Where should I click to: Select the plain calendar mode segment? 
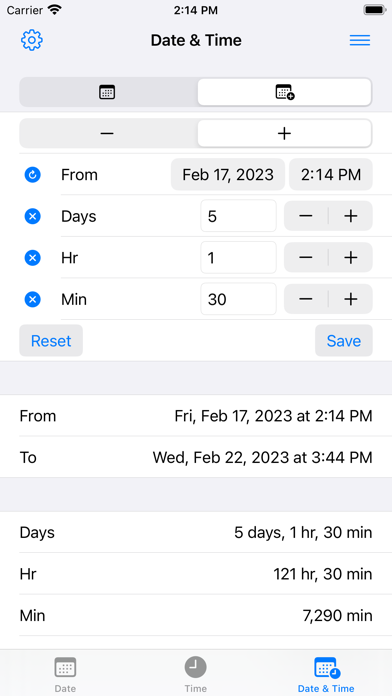click(107, 92)
